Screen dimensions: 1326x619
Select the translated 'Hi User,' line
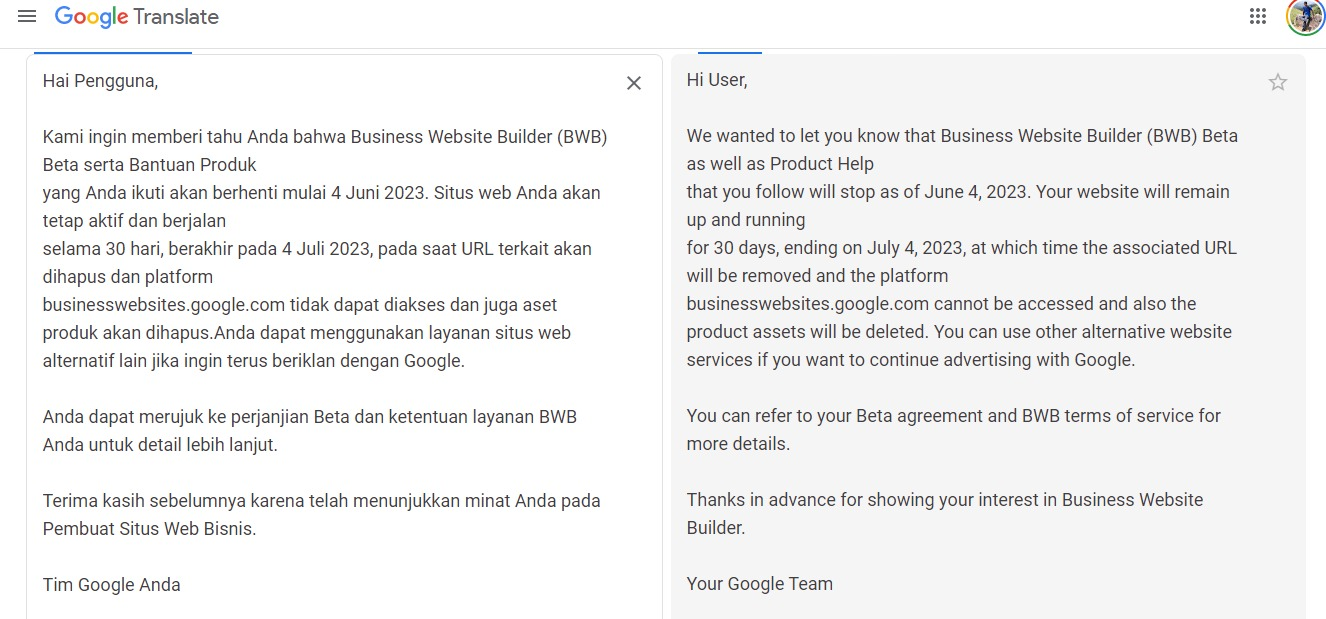click(717, 80)
